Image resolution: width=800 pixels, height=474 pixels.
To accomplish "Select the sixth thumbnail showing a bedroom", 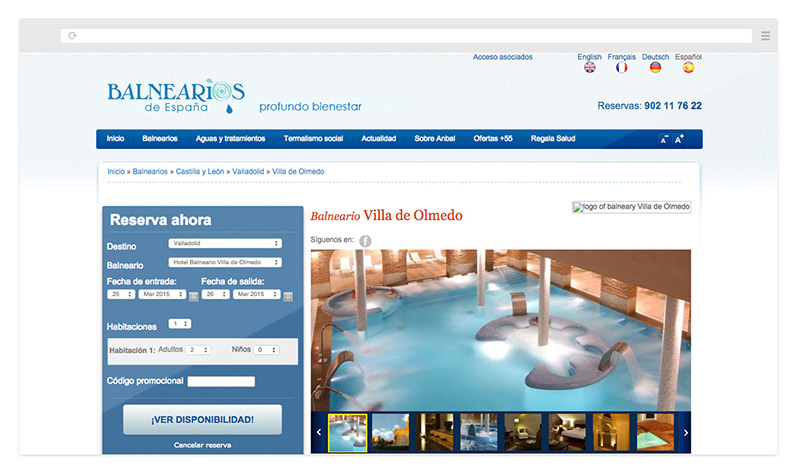I will pyautogui.click(x=567, y=433).
